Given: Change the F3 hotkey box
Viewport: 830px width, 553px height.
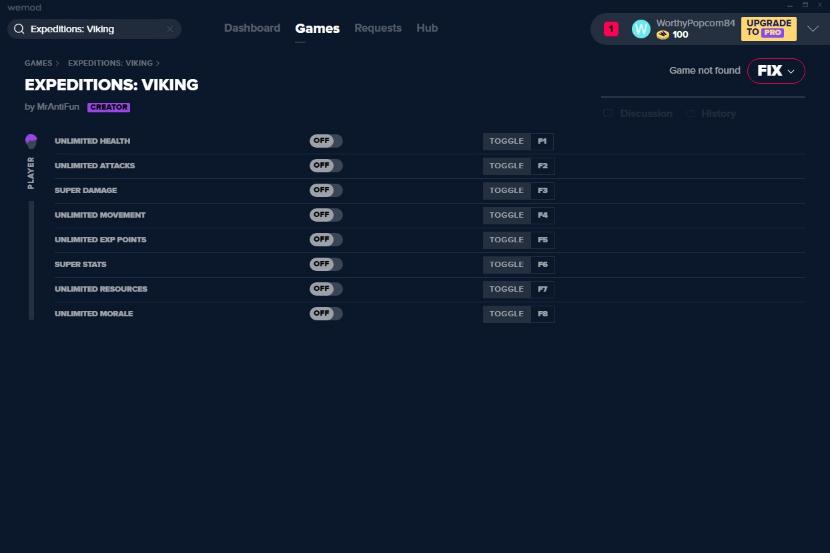Looking at the screenshot, I should point(543,191).
